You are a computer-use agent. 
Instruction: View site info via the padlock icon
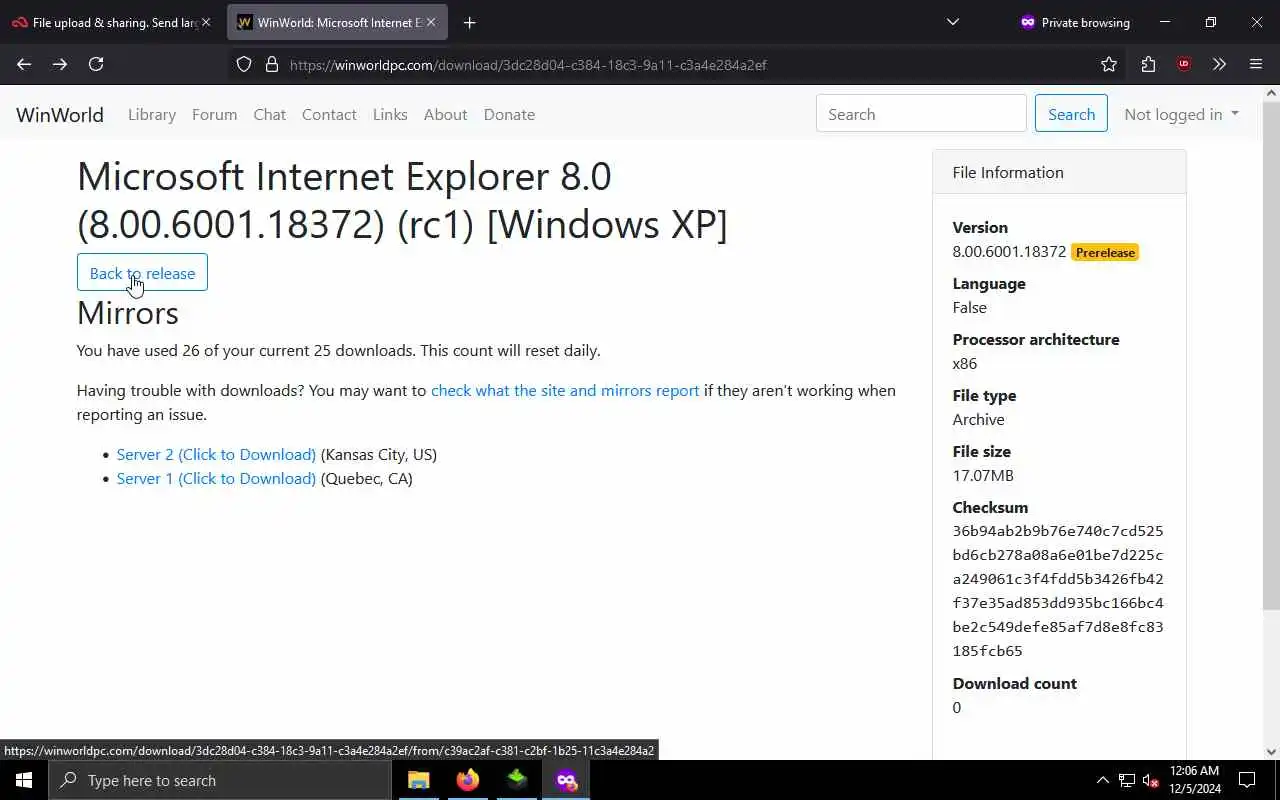[x=271, y=64]
